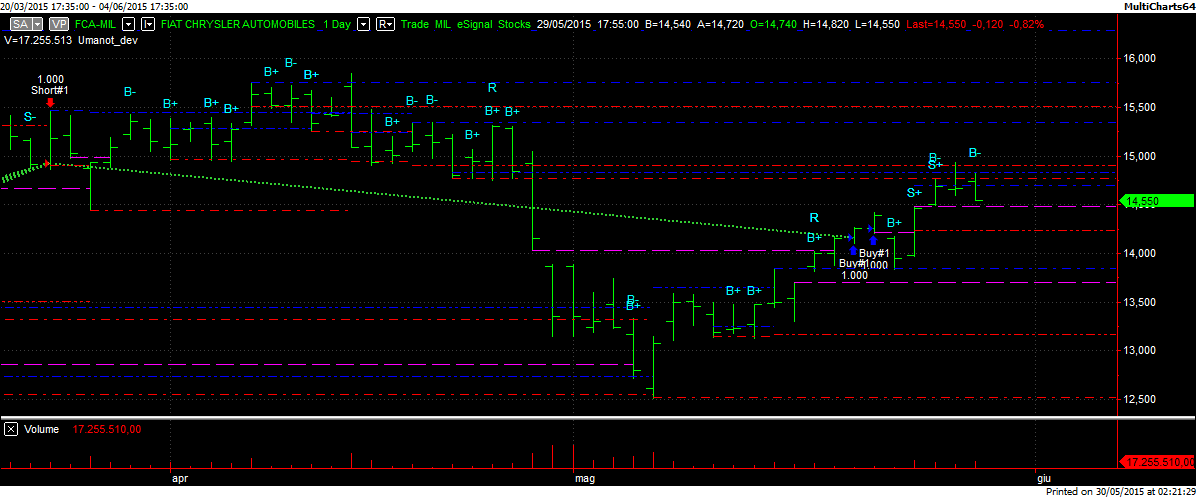
Task: Click the leftmost S- signal label
Action: coord(30,117)
